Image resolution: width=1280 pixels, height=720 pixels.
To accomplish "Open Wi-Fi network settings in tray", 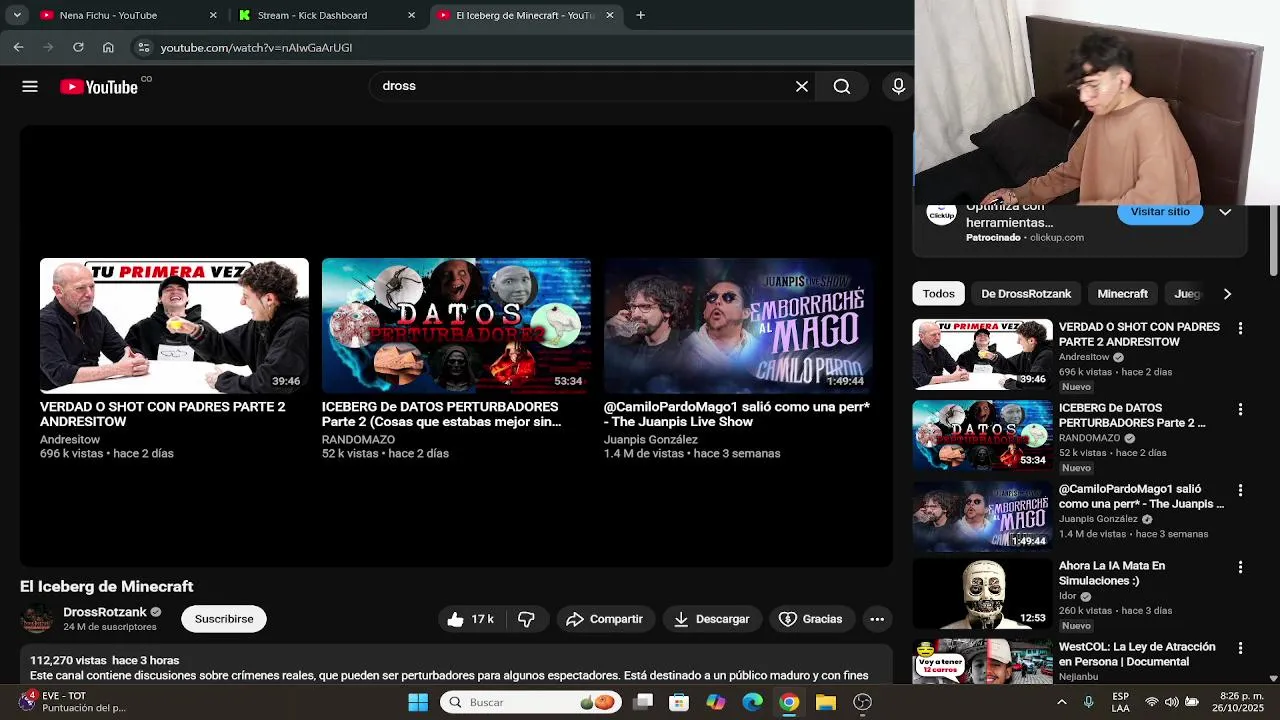I will click(1152, 702).
